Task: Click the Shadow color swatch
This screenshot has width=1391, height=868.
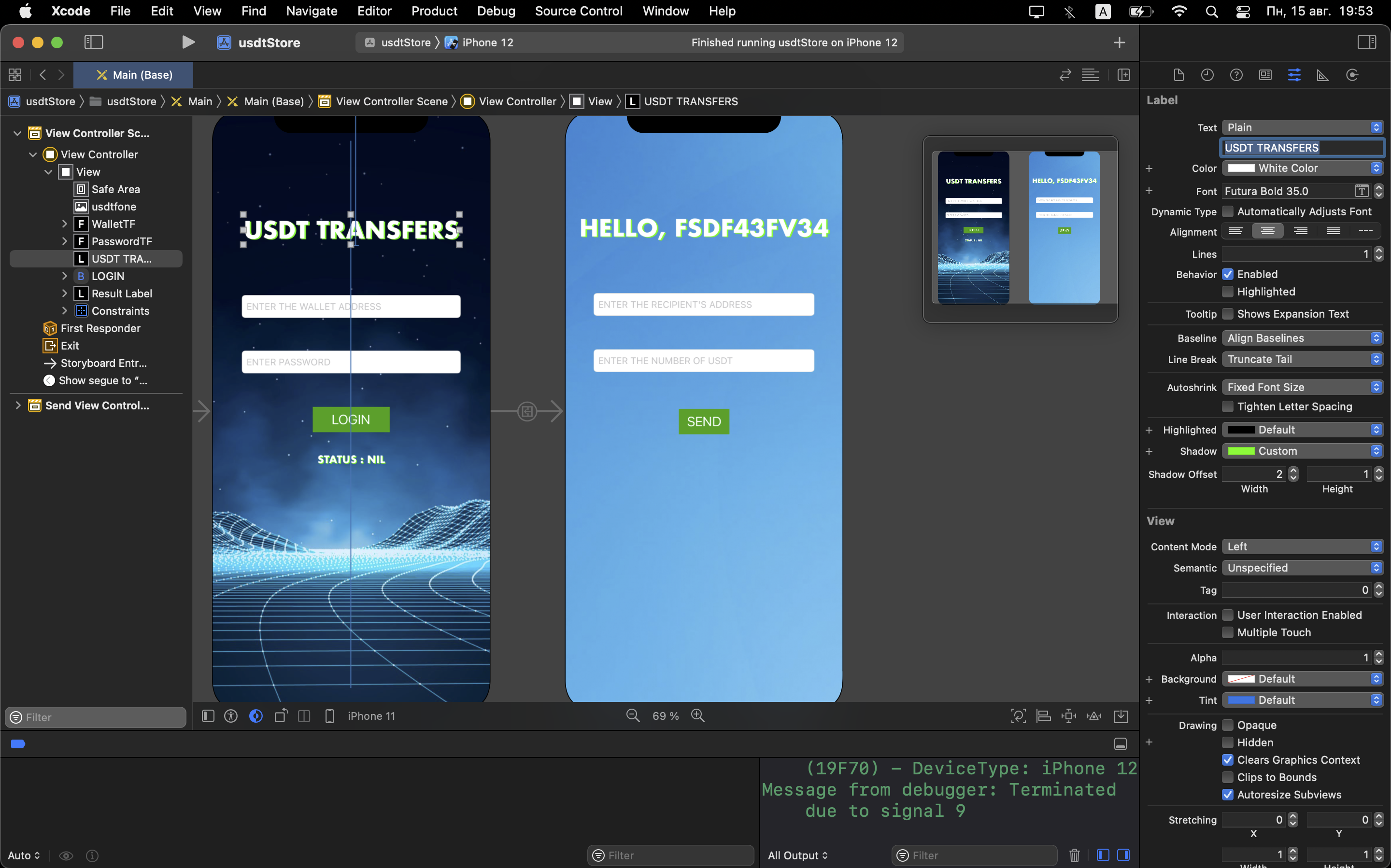Action: click(1240, 451)
